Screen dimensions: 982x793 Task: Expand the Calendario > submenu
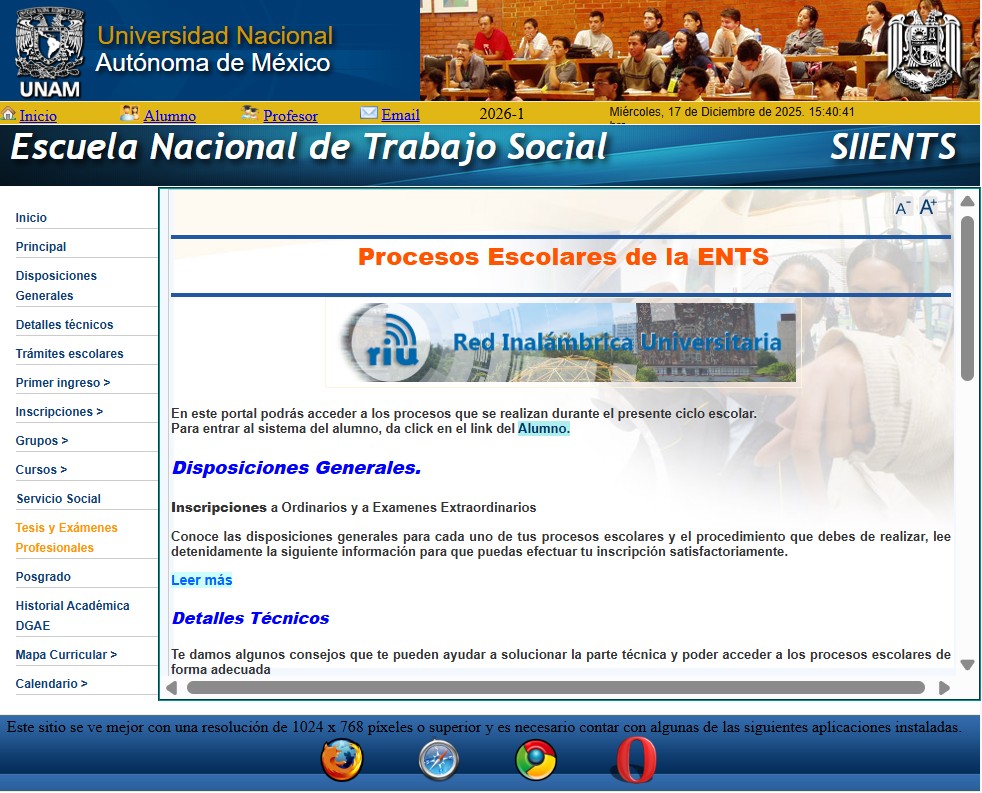51,683
